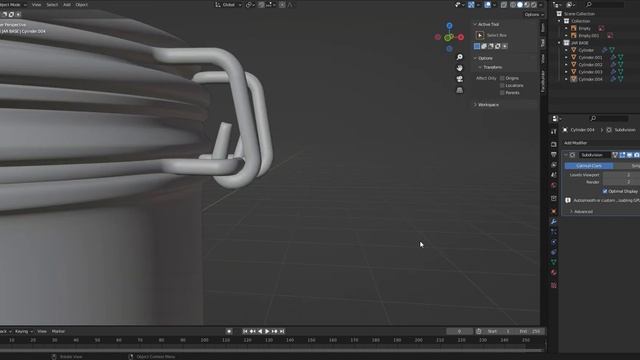This screenshot has height=360, width=640.
Task: Open the Particles properties tab icon
Action: (x=553, y=232)
